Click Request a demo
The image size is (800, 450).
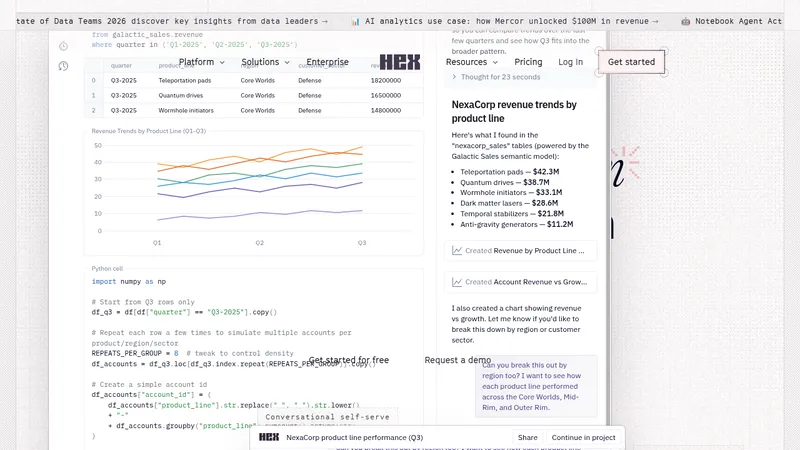[x=458, y=360]
